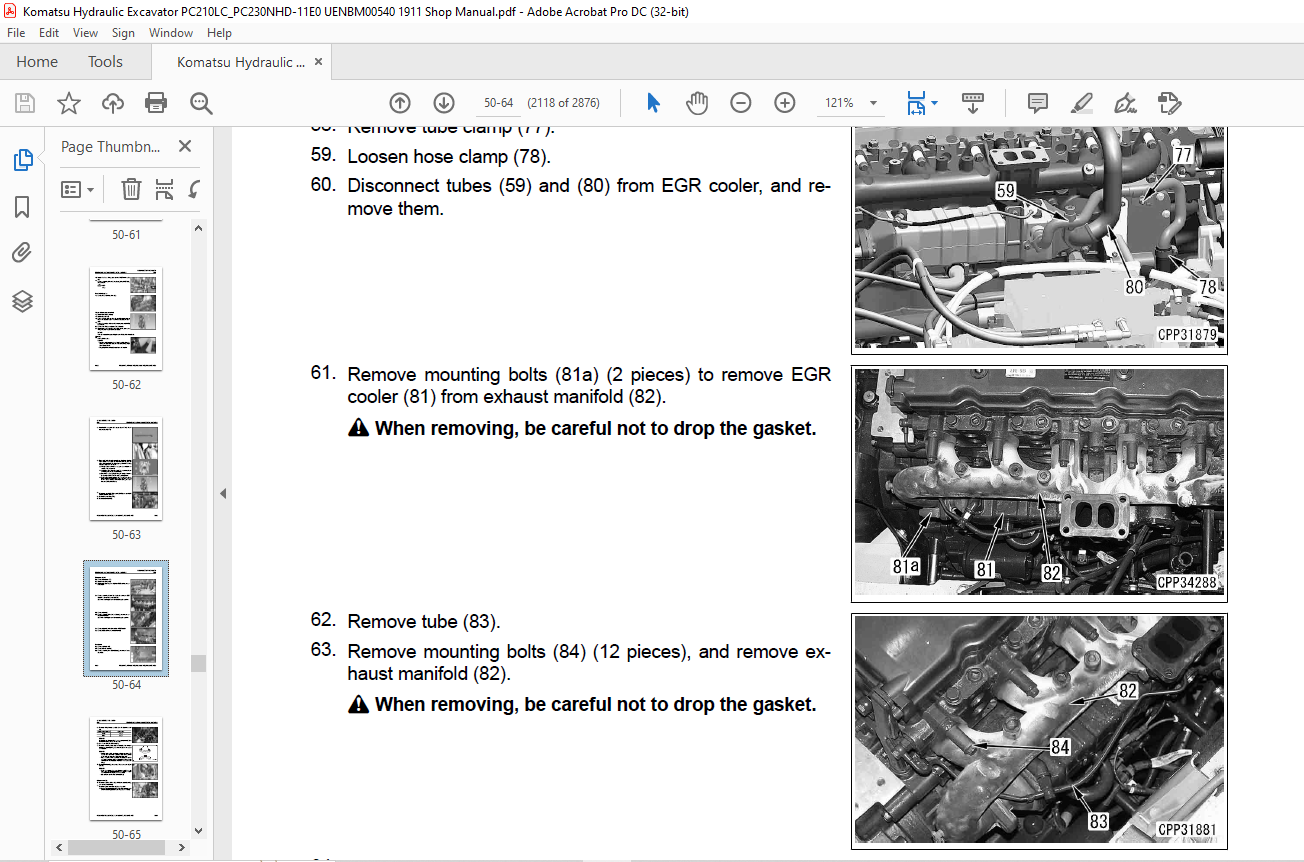Zoom out with the minus icon
Screen dimensions: 1304x862
pos(741,103)
